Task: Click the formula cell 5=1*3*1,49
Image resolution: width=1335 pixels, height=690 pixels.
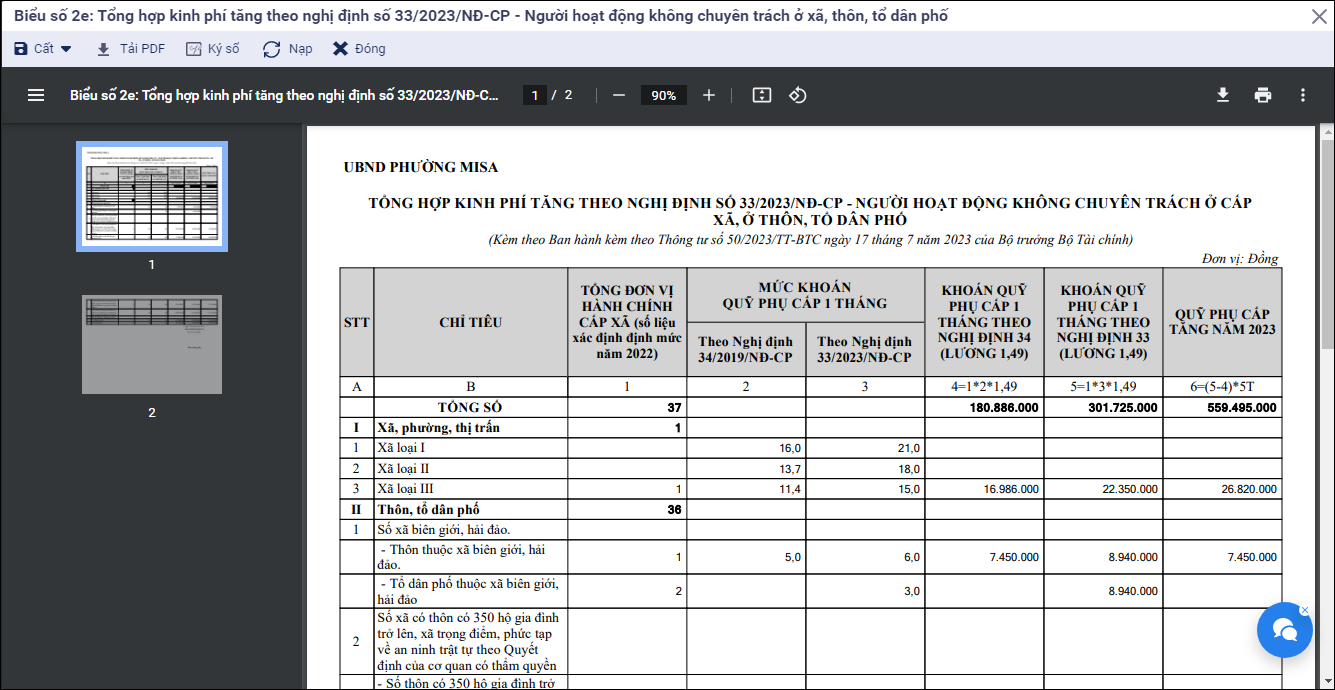Action: pos(1103,387)
